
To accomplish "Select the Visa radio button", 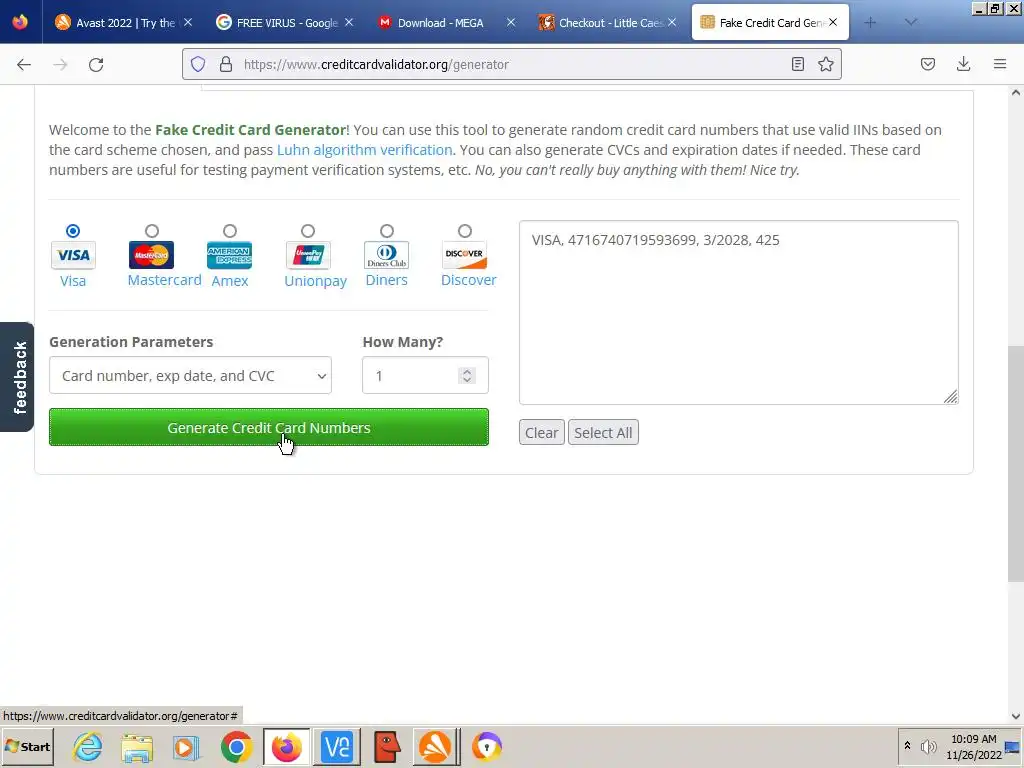I will click(72, 231).
